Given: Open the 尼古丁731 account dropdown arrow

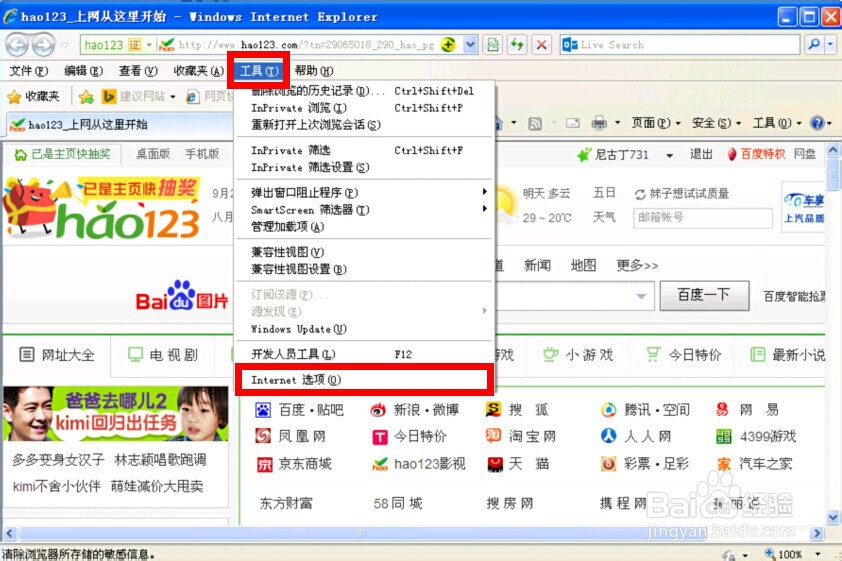Looking at the screenshot, I should click(x=669, y=156).
